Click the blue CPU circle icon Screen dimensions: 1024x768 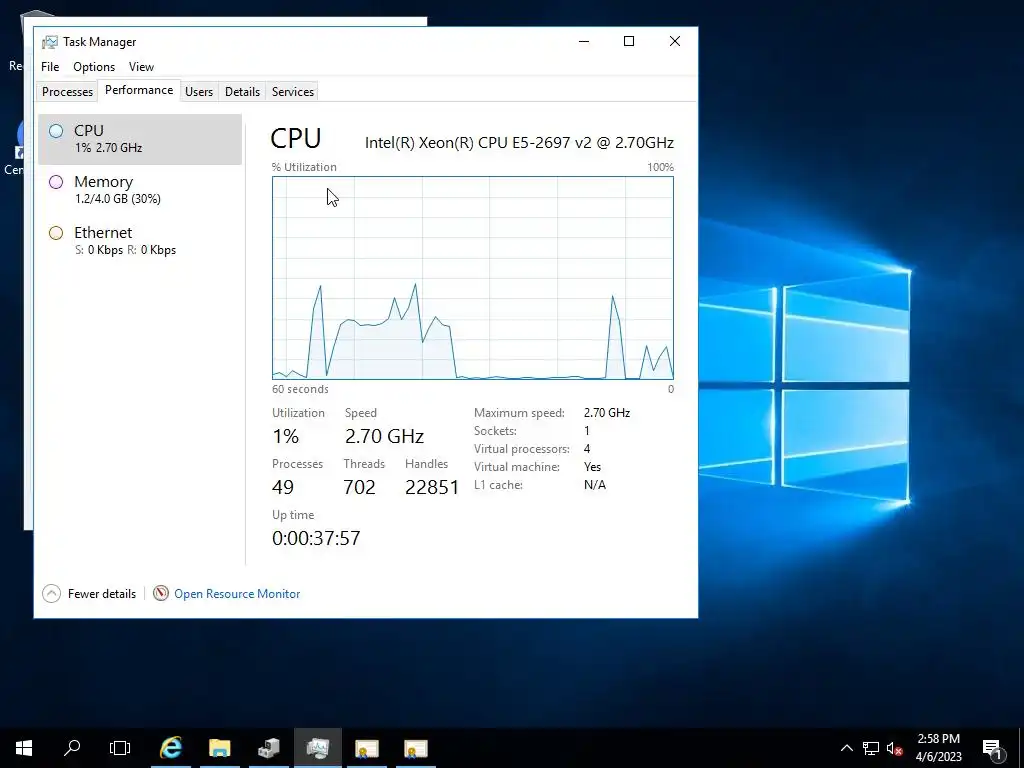(x=56, y=131)
